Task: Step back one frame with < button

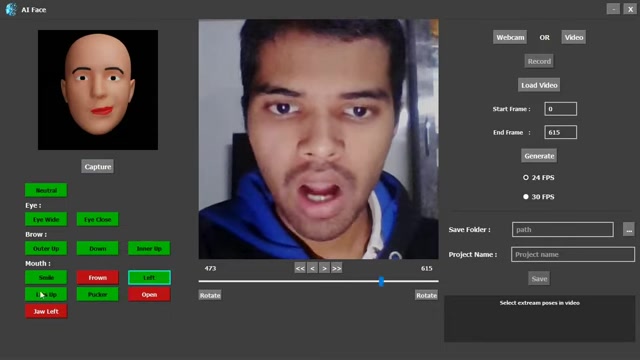Action: pos(312,268)
